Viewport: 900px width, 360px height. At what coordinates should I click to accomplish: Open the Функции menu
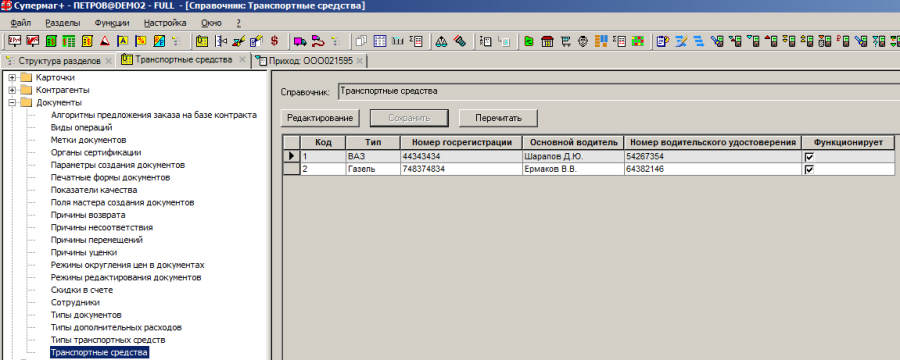pos(112,23)
